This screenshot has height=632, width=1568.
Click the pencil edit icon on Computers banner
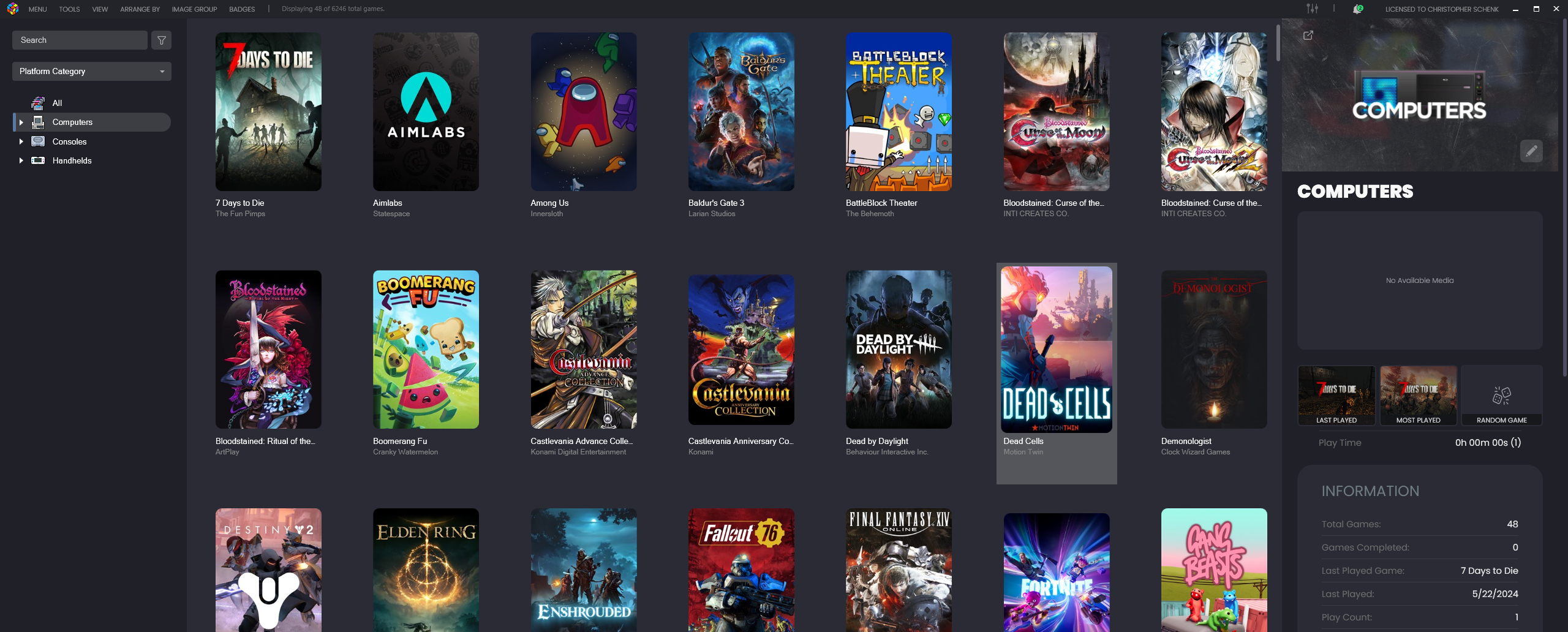1531,151
